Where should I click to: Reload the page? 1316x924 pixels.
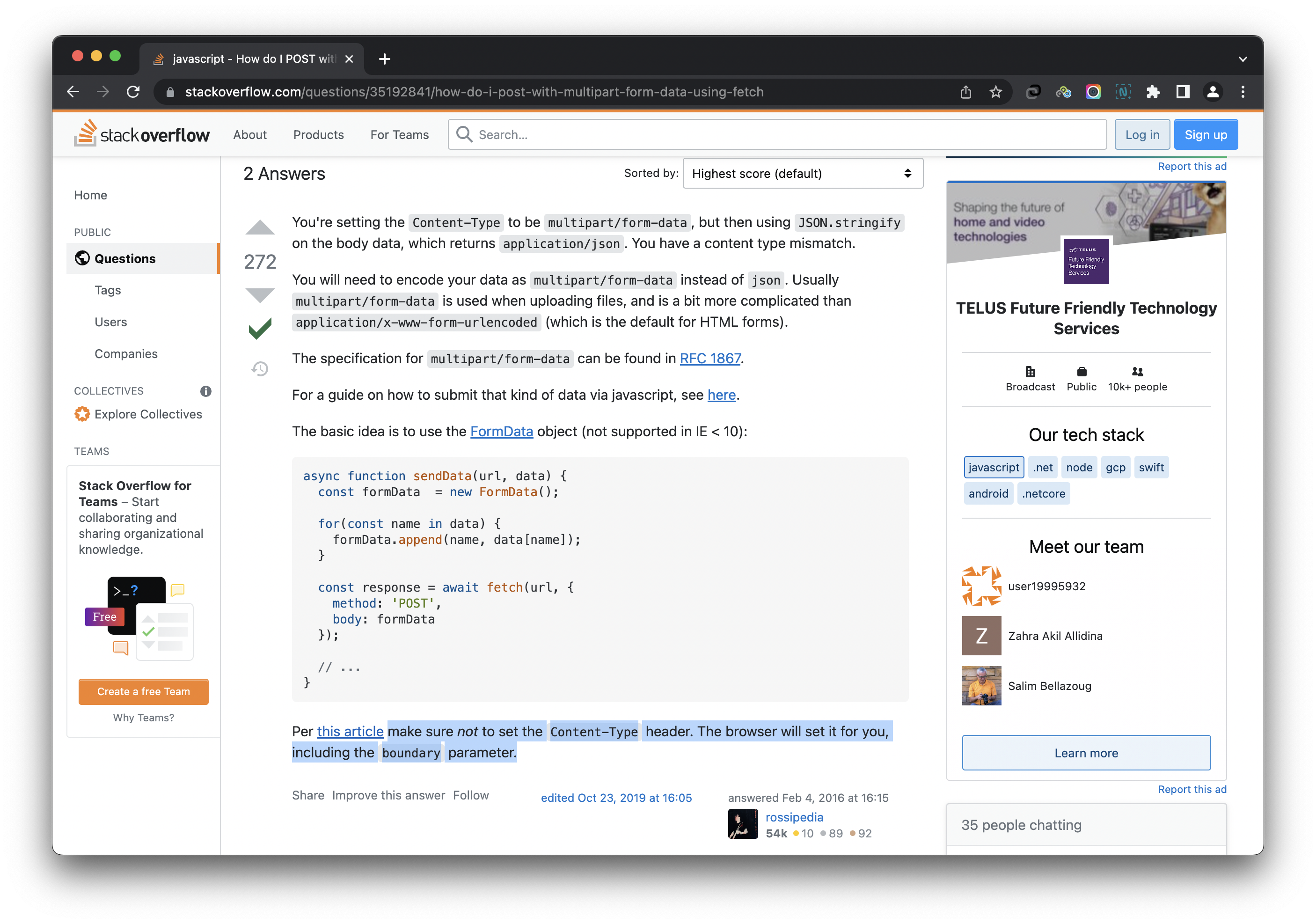point(133,92)
